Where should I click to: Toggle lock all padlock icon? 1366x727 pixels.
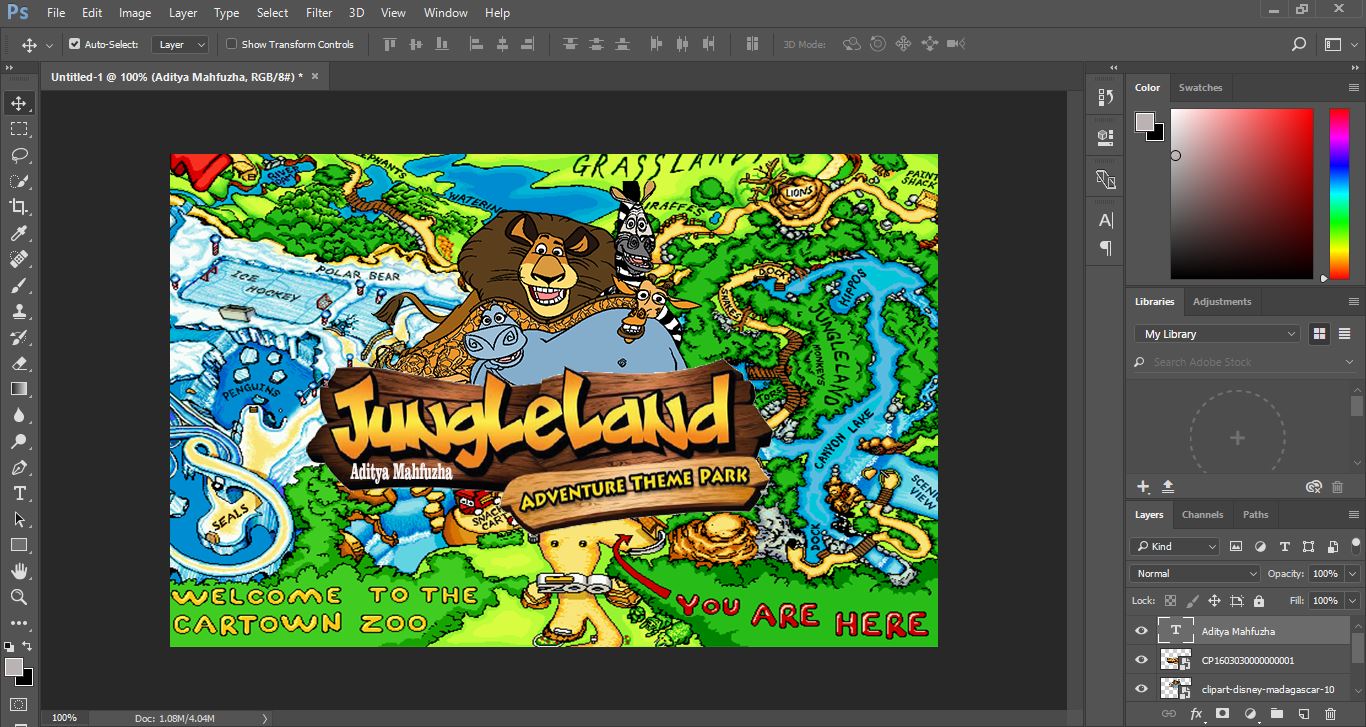coord(1258,601)
